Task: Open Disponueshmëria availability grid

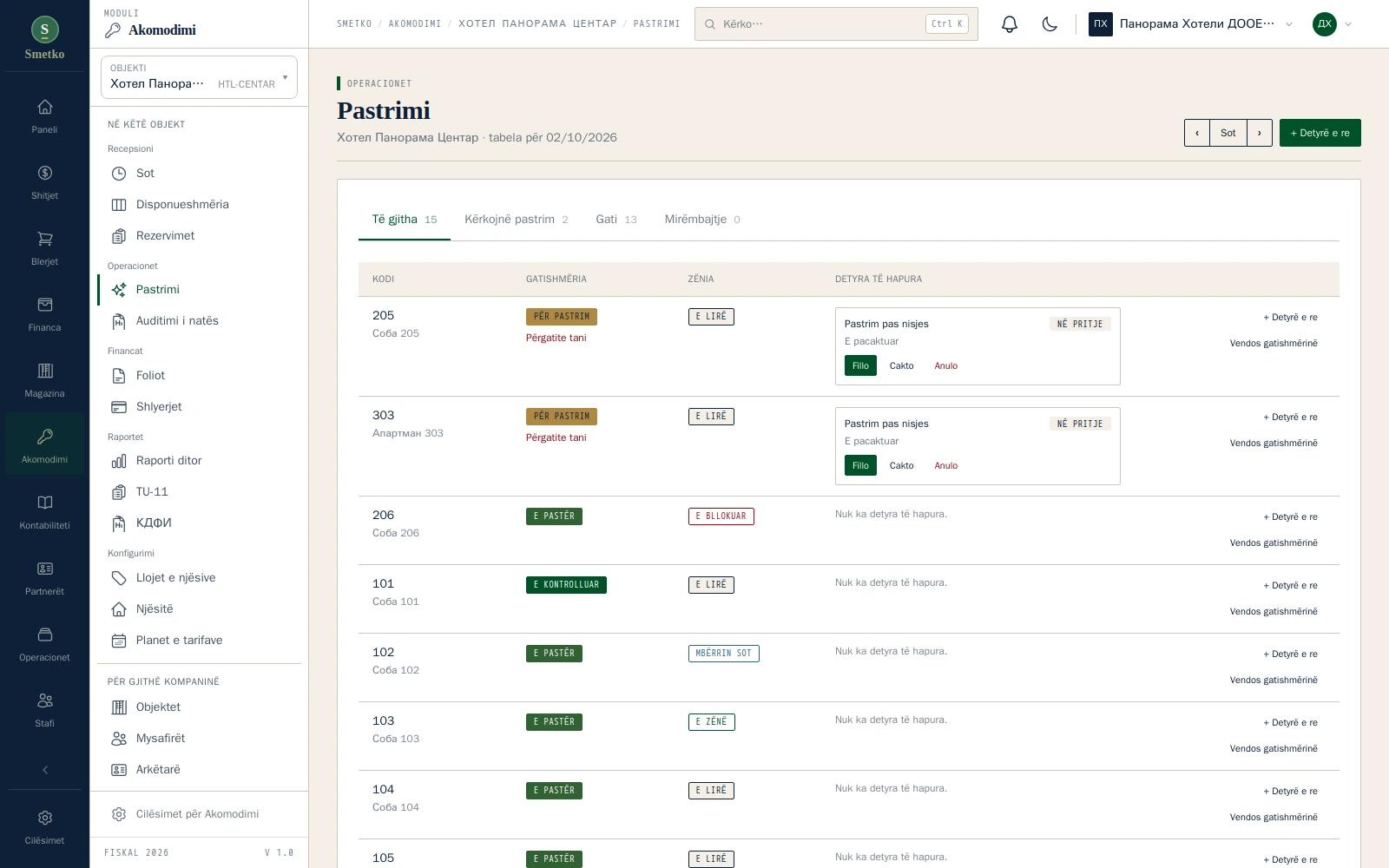Action: (200, 205)
